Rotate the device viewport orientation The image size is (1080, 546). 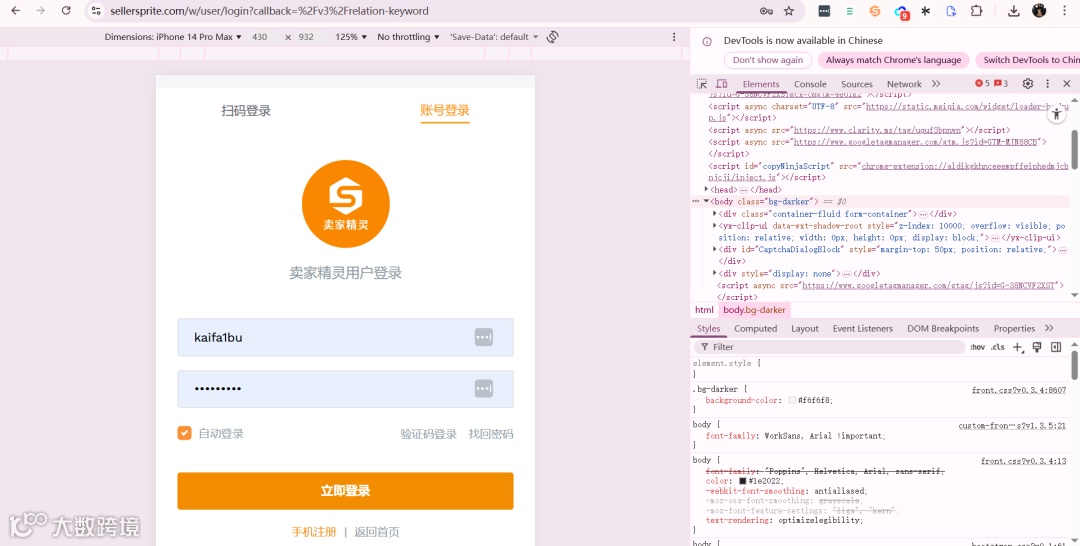tap(552, 36)
